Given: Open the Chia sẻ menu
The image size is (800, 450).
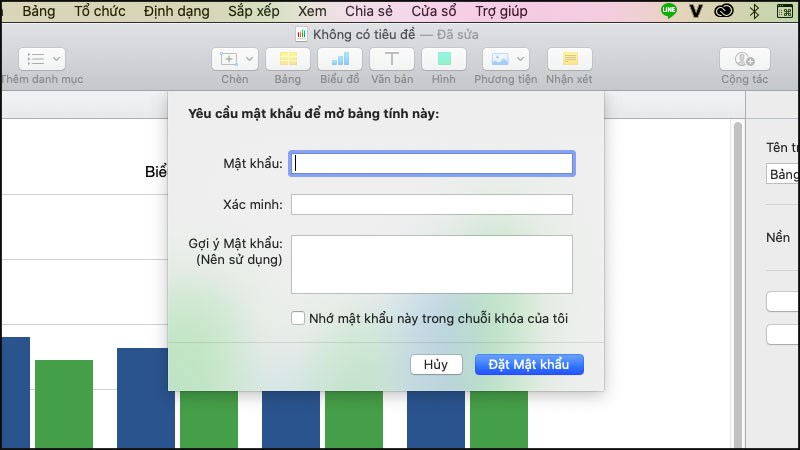Looking at the screenshot, I should 369,11.
